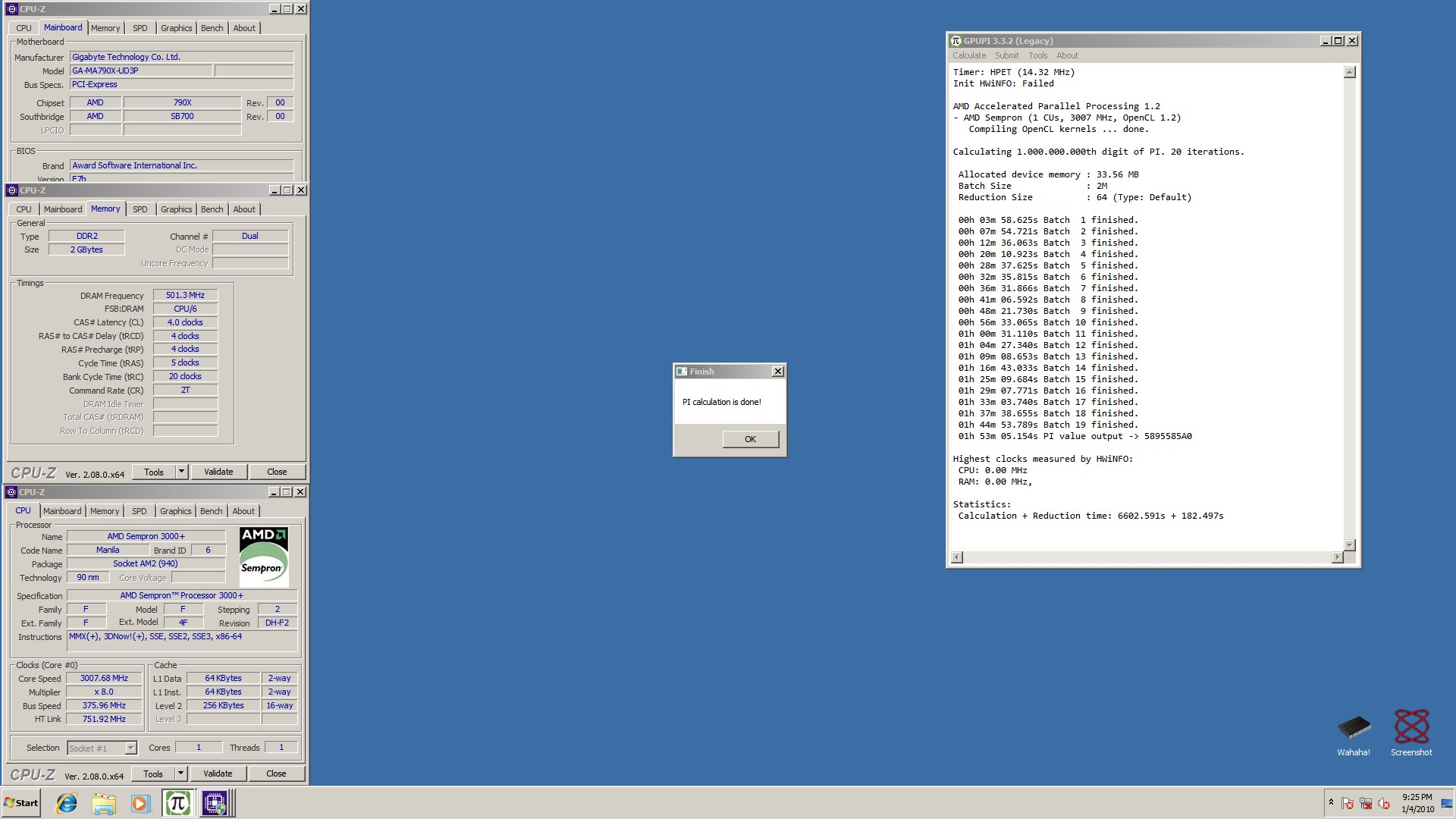
Task: Click the Bus Speed 375.96 MHz value
Action: (x=104, y=706)
